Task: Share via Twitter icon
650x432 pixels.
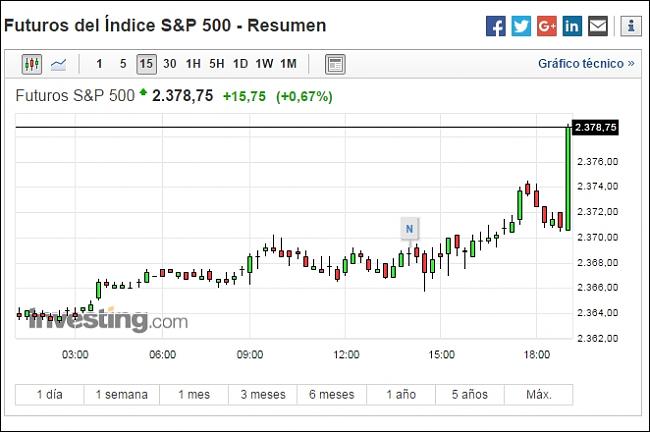Action: [521, 26]
